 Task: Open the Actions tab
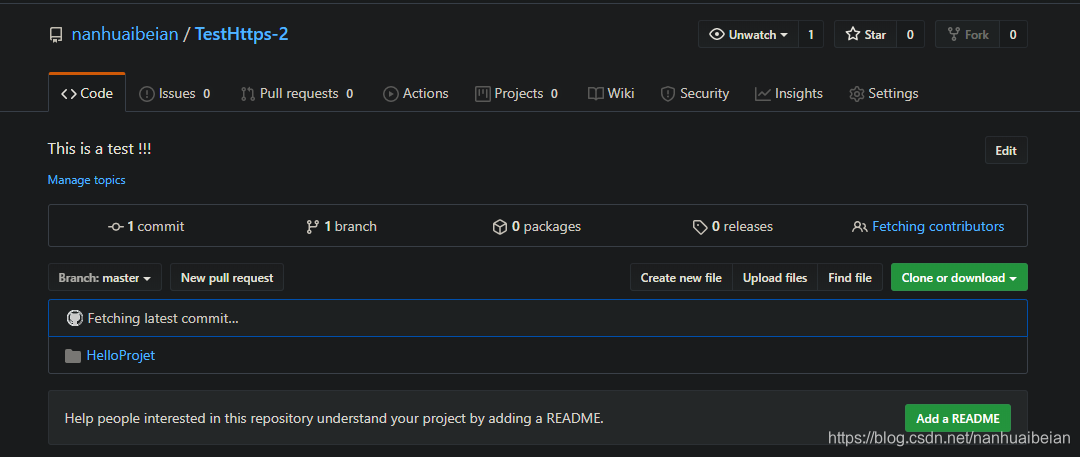(415, 94)
